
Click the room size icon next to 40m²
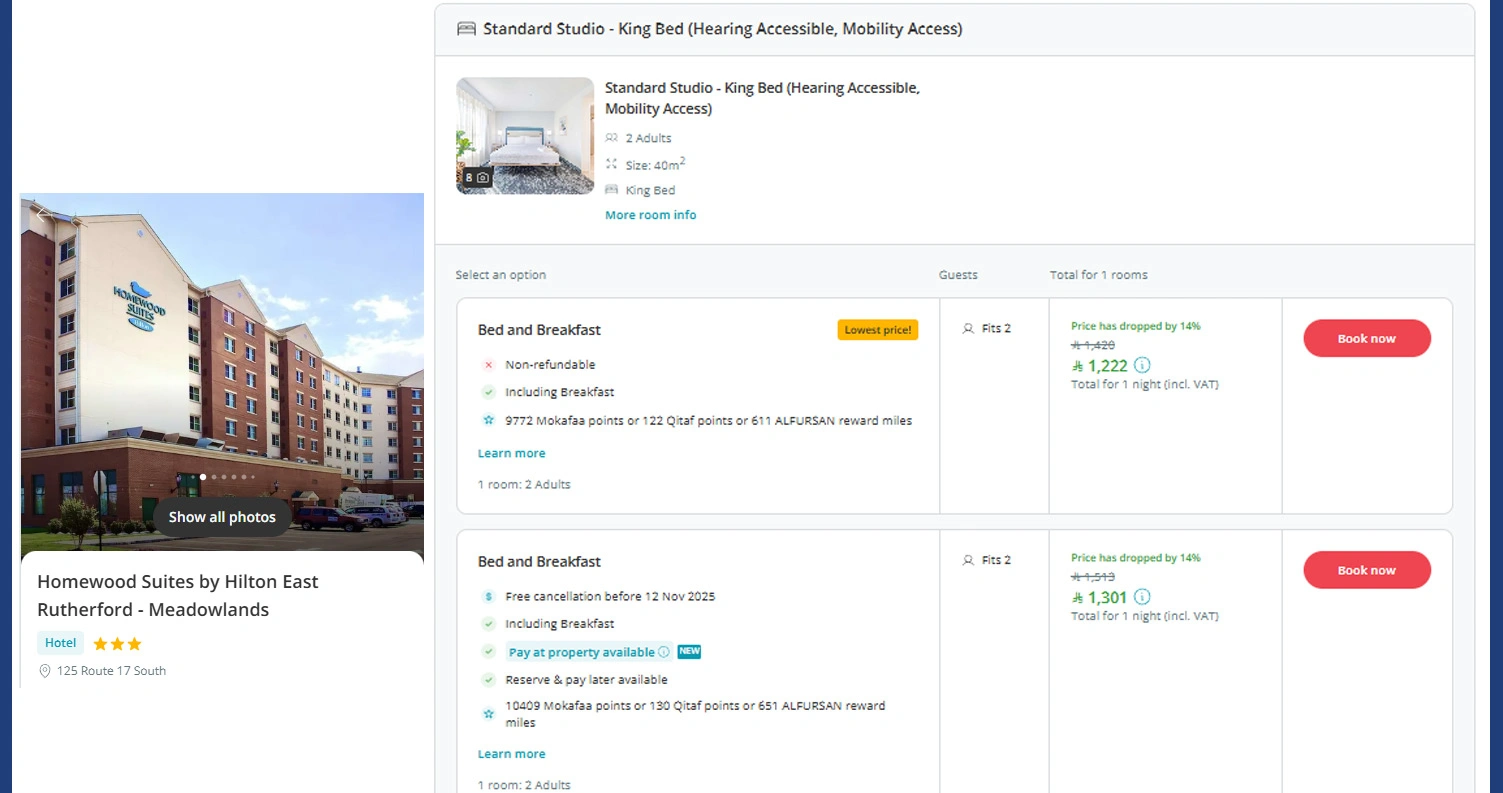coord(612,164)
